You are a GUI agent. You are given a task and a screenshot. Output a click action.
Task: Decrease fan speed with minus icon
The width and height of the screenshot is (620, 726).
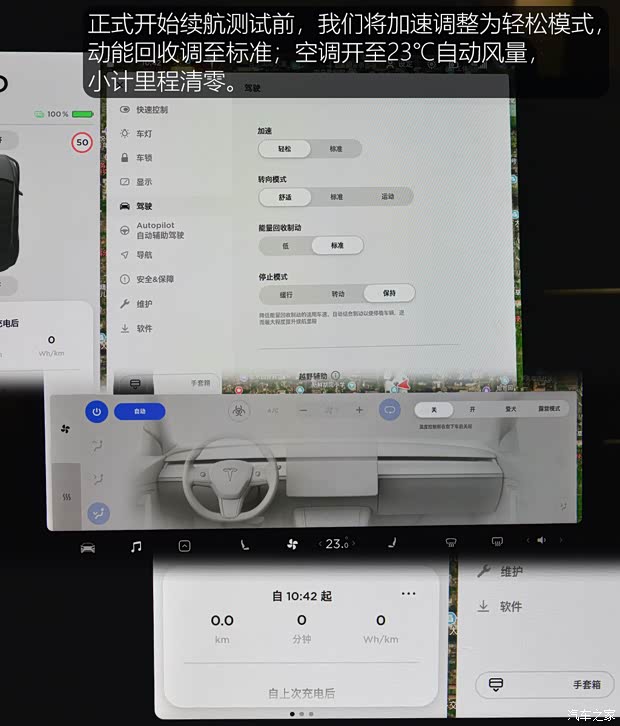click(303, 410)
